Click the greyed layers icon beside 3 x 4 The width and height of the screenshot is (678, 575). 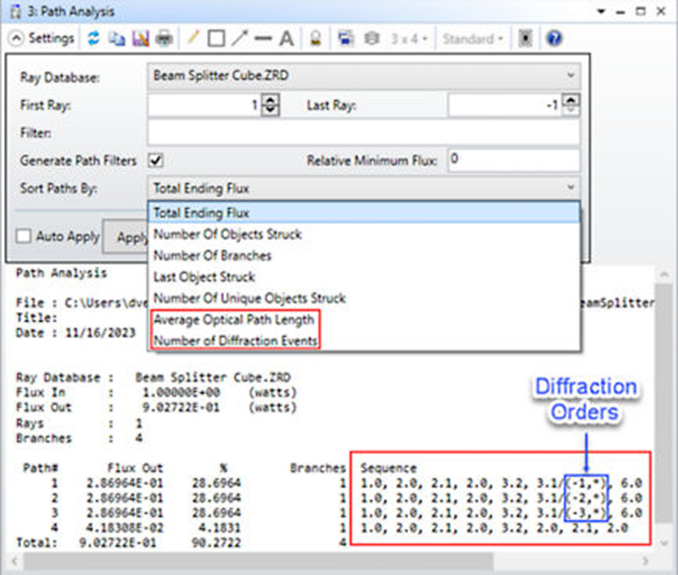pyautogui.click(x=371, y=38)
